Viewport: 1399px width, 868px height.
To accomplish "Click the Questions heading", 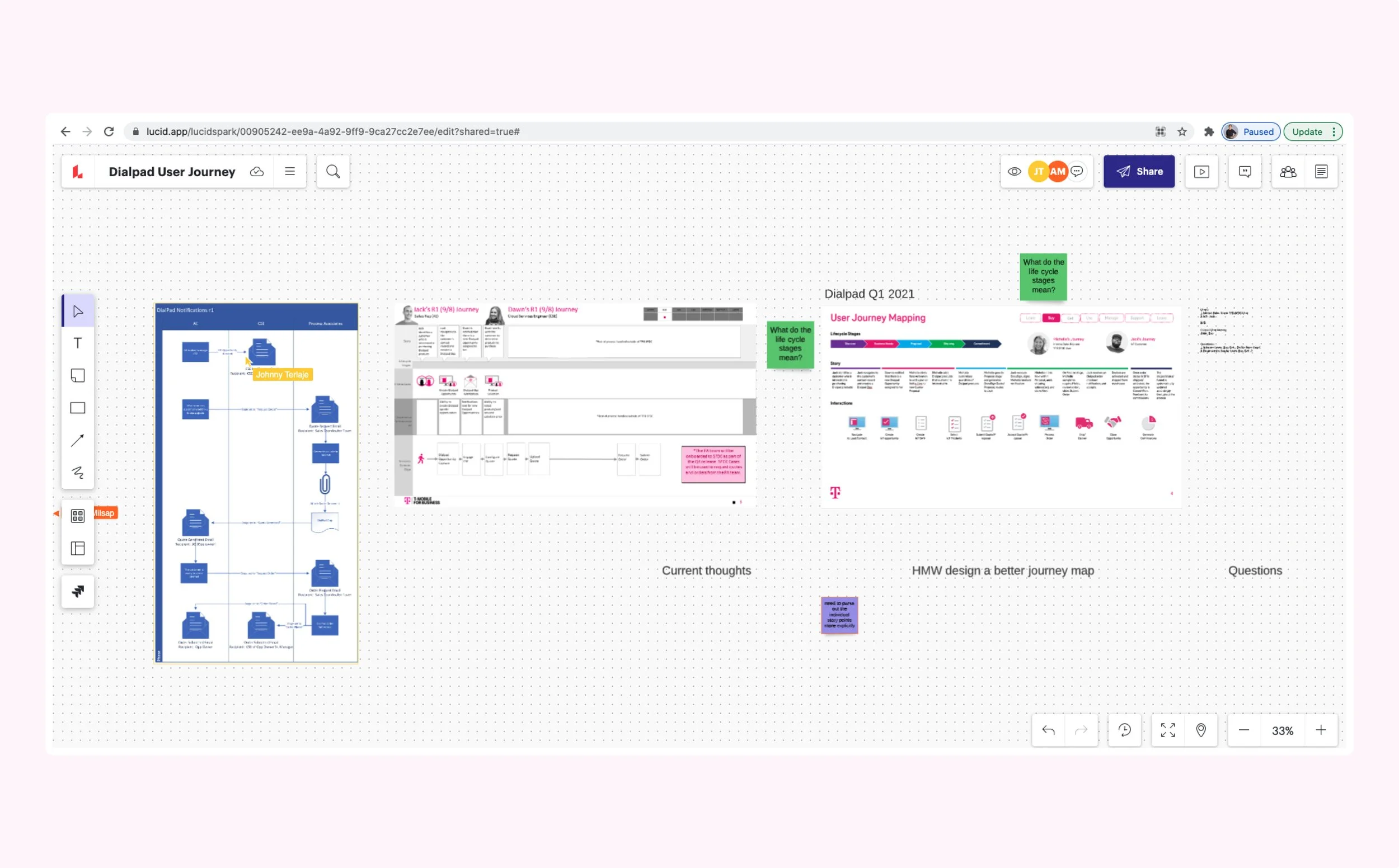I will [x=1255, y=570].
